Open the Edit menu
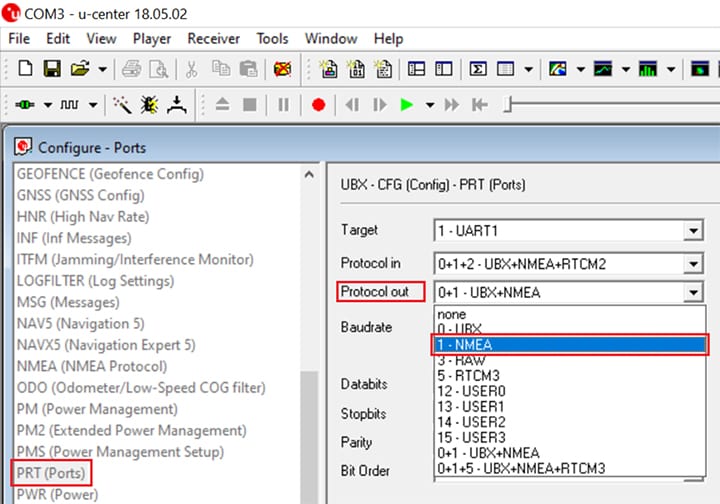 [58, 39]
